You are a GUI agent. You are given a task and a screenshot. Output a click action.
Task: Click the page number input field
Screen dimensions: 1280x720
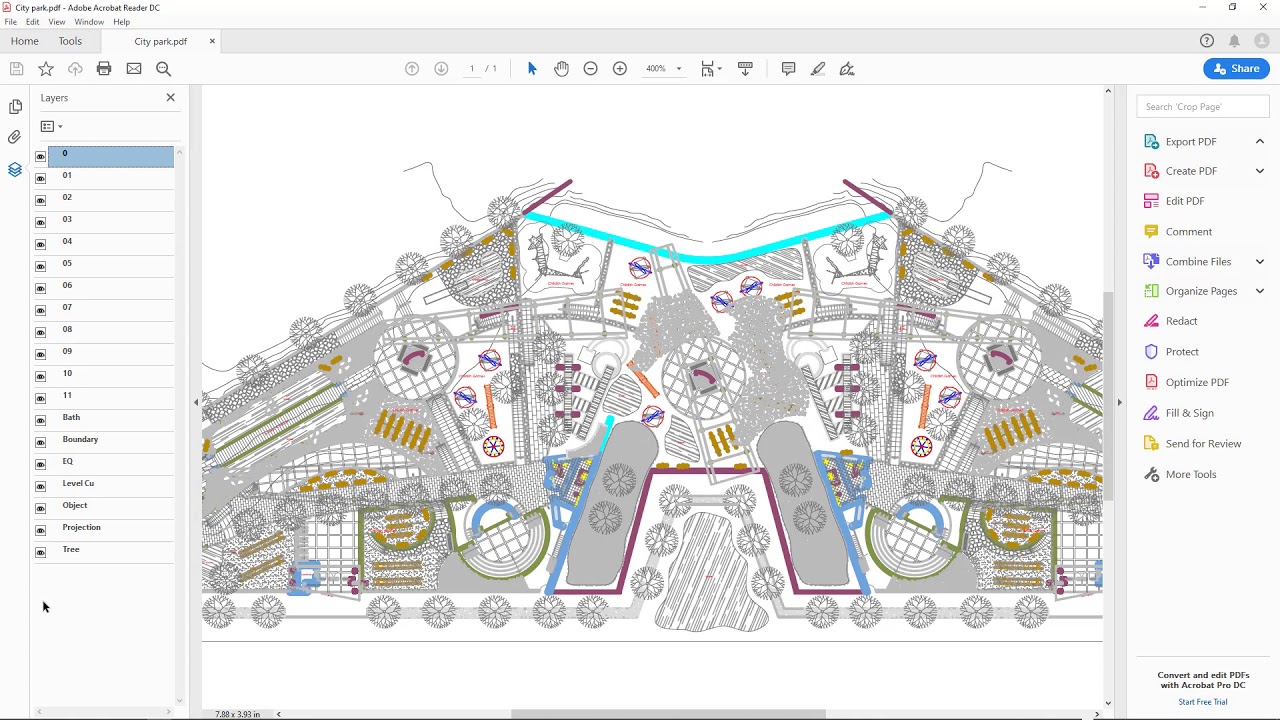pyautogui.click(x=472, y=69)
